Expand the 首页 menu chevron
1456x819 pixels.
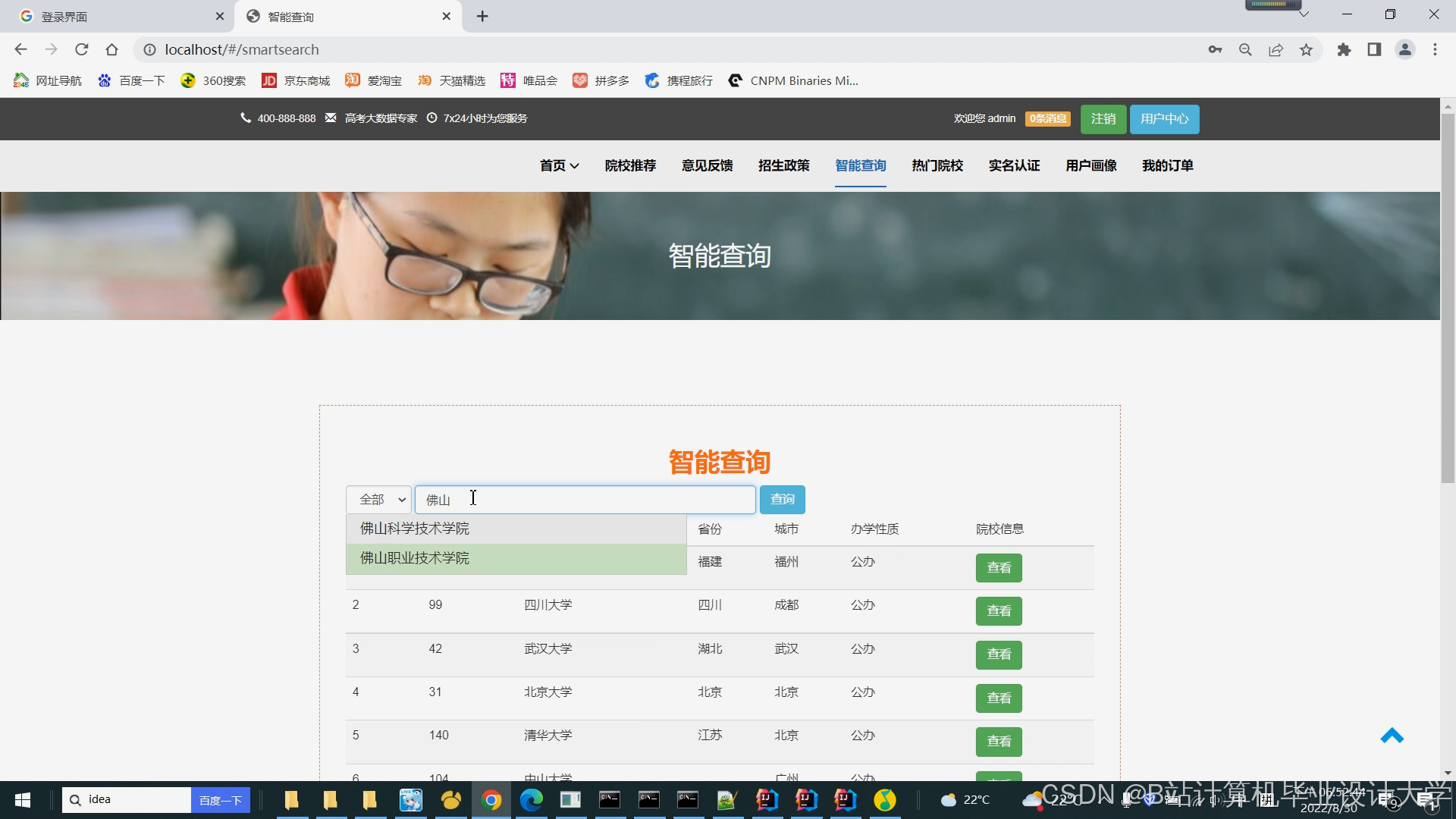click(575, 165)
